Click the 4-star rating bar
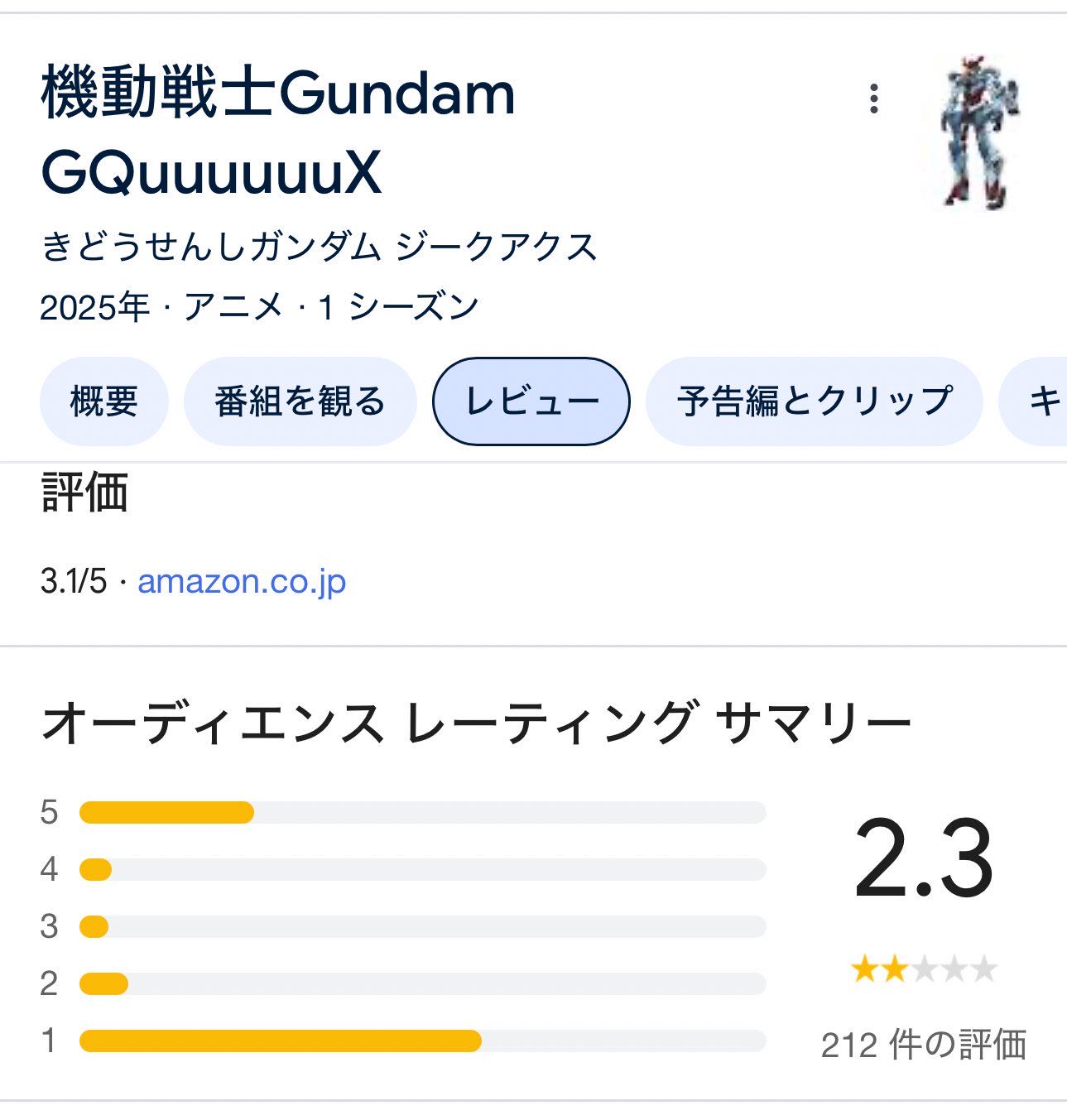Viewport: 1067px width, 1120px height. (422, 870)
